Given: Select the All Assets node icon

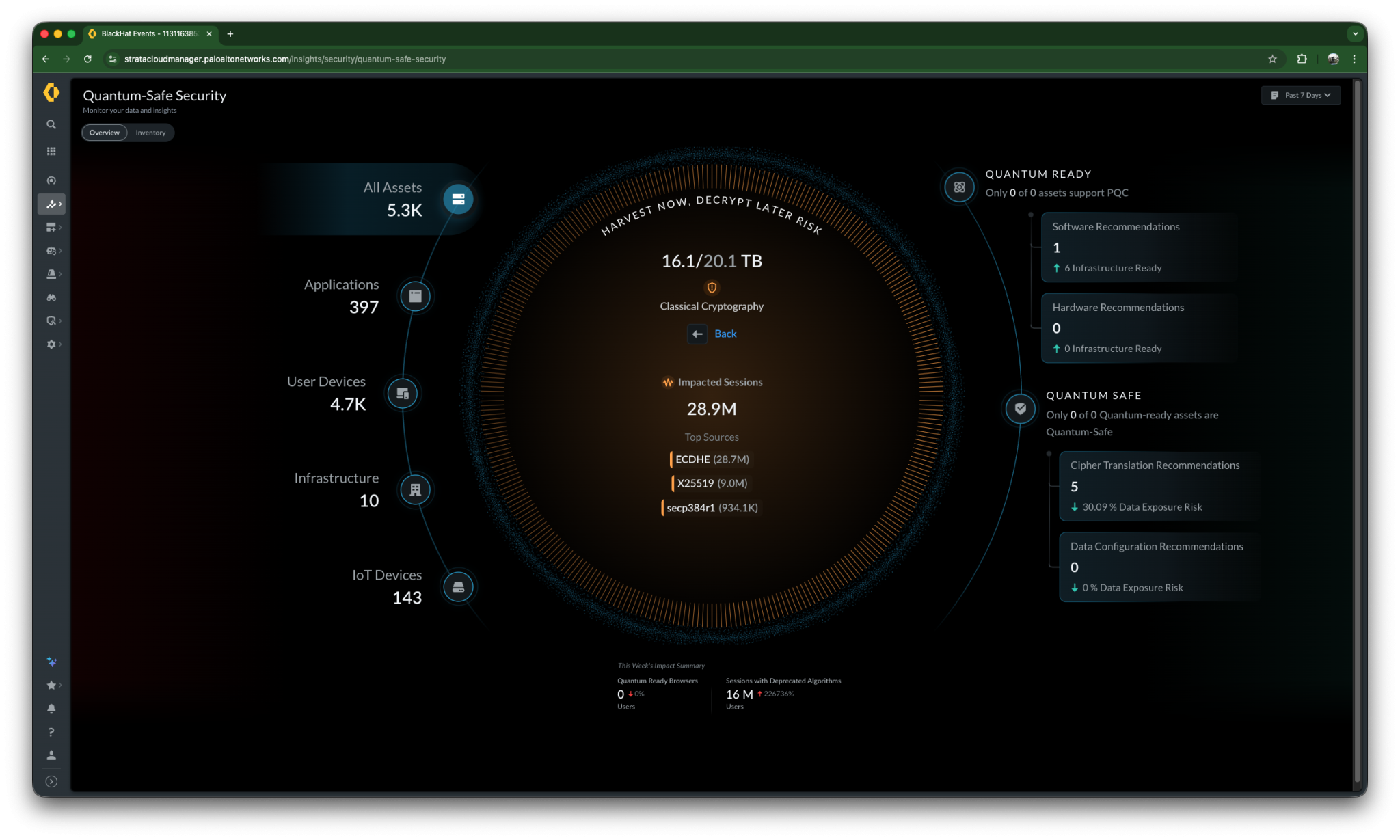Looking at the screenshot, I should point(458,199).
